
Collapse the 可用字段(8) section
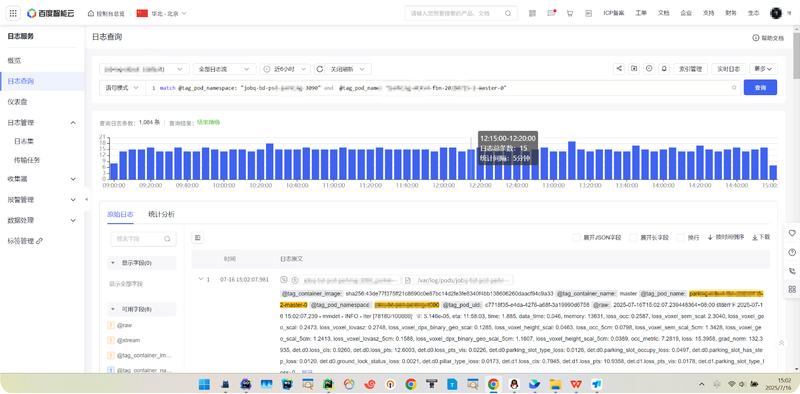tap(113, 309)
